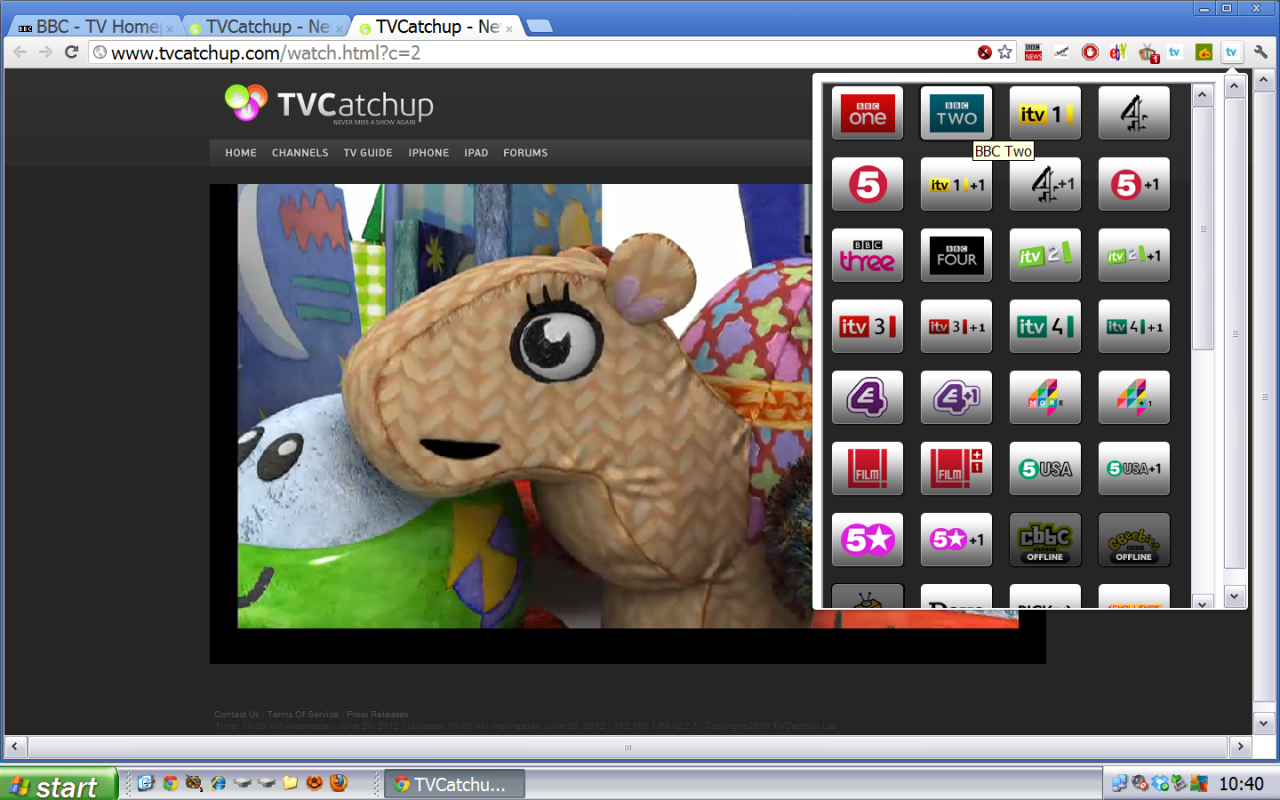The image size is (1280, 800).
Task: Select the offline CBeebies channel tile
Action: pyautogui.click(x=1134, y=540)
